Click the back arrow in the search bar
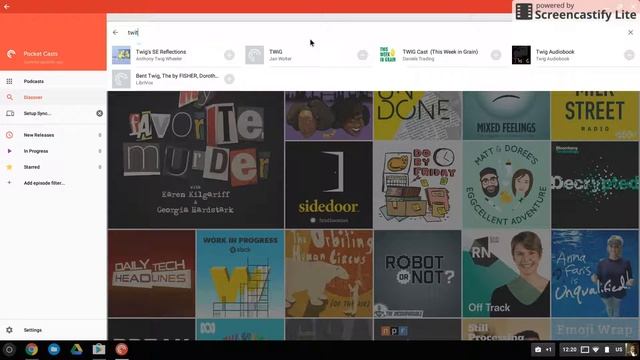Screen dimensions: 640x360 [x=116, y=32]
